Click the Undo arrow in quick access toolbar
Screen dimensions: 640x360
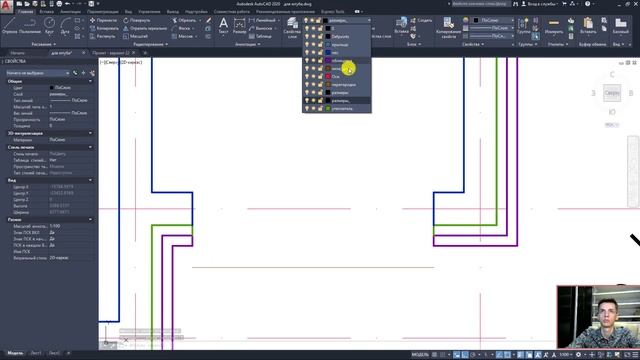point(67,4)
